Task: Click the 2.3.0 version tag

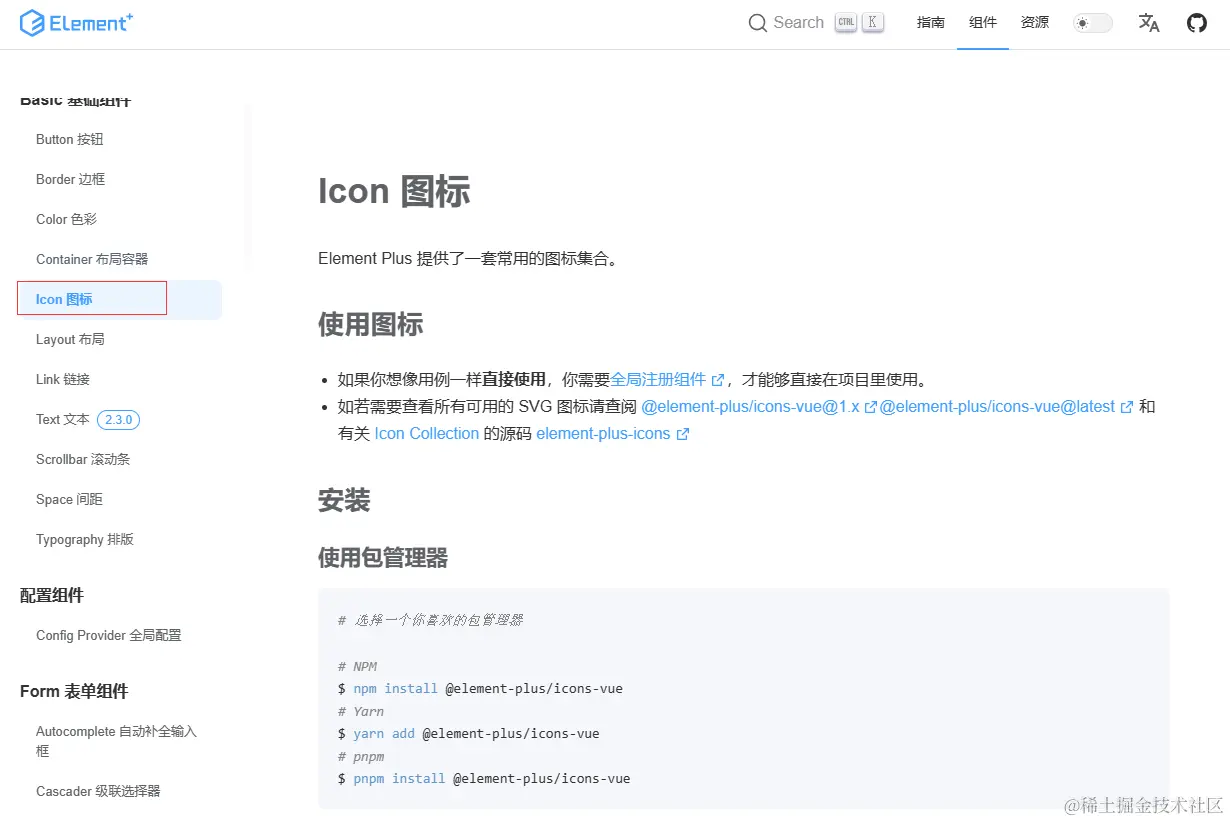Action: [118, 420]
